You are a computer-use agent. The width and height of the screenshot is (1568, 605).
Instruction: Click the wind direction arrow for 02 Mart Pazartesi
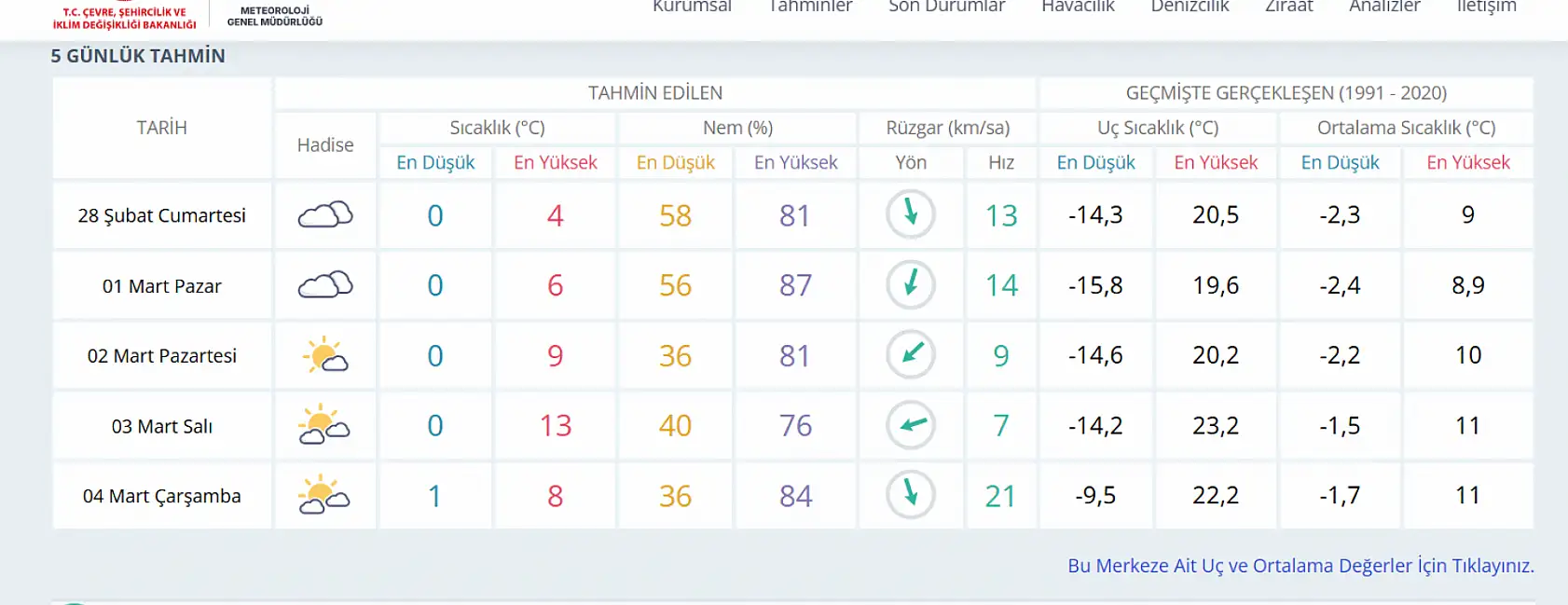911,354
